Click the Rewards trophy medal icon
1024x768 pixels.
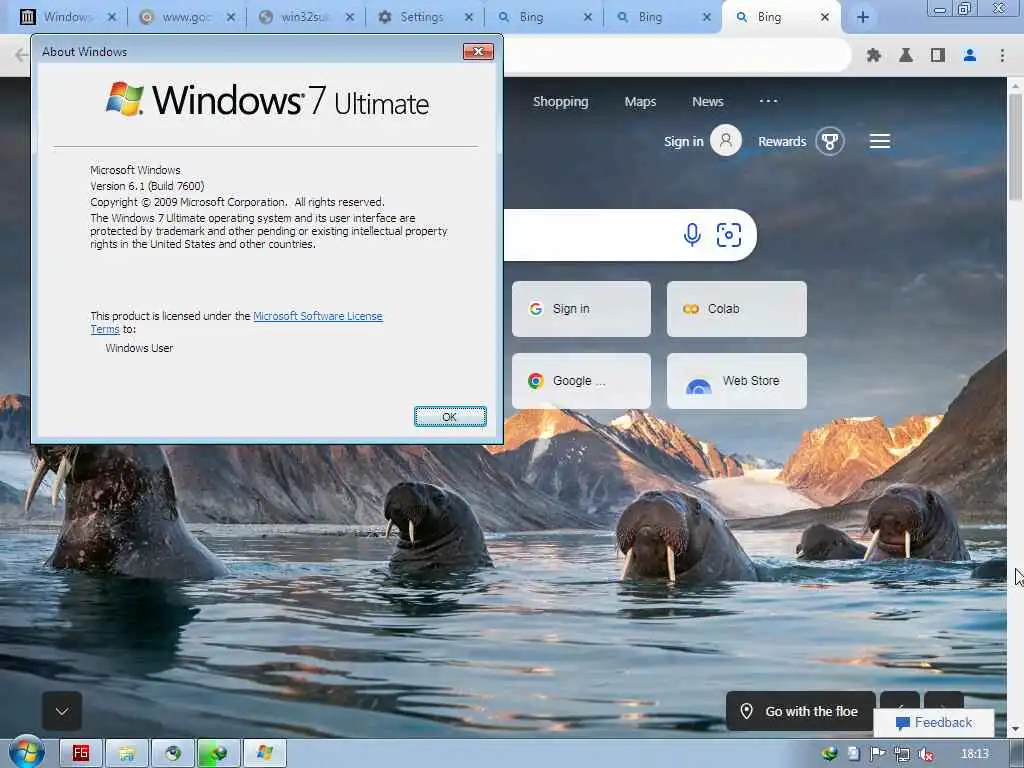click(x=830, y=141)
